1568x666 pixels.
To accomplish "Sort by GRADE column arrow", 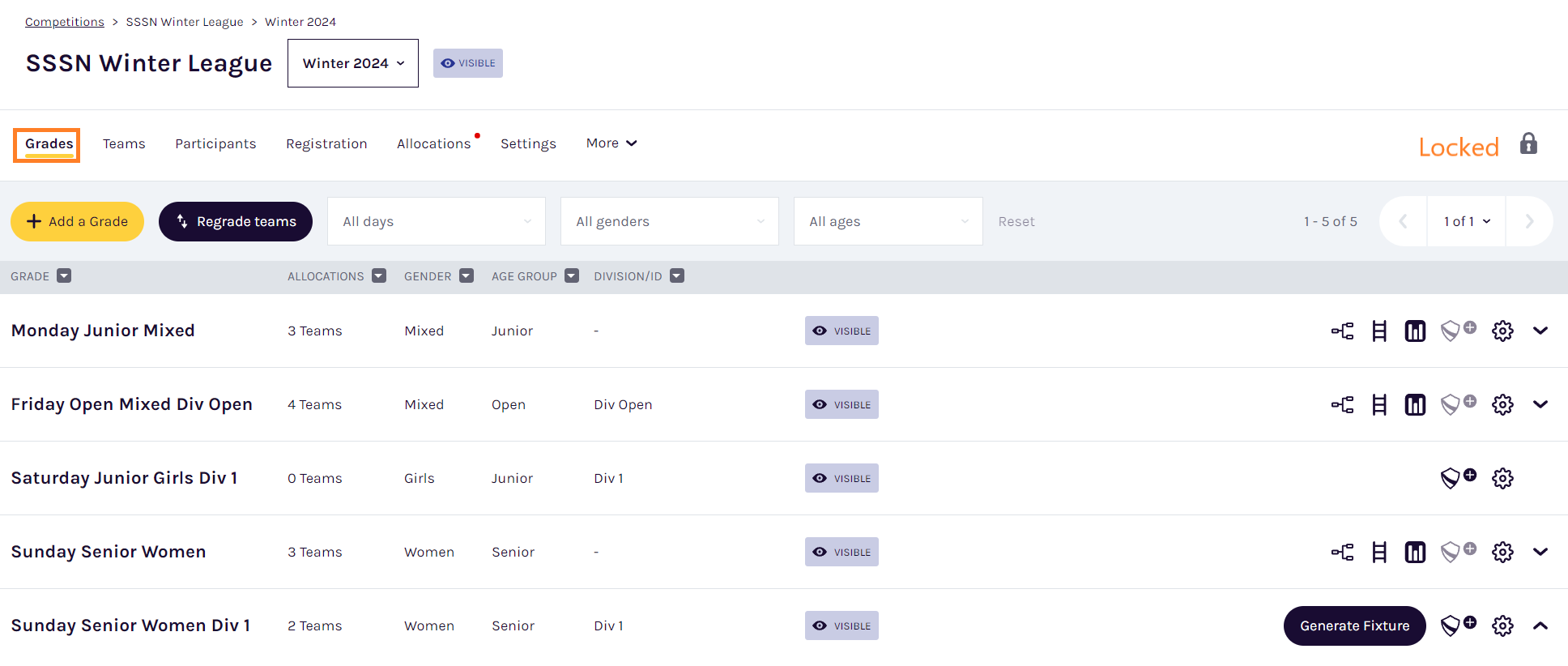I will coord(64,276).
